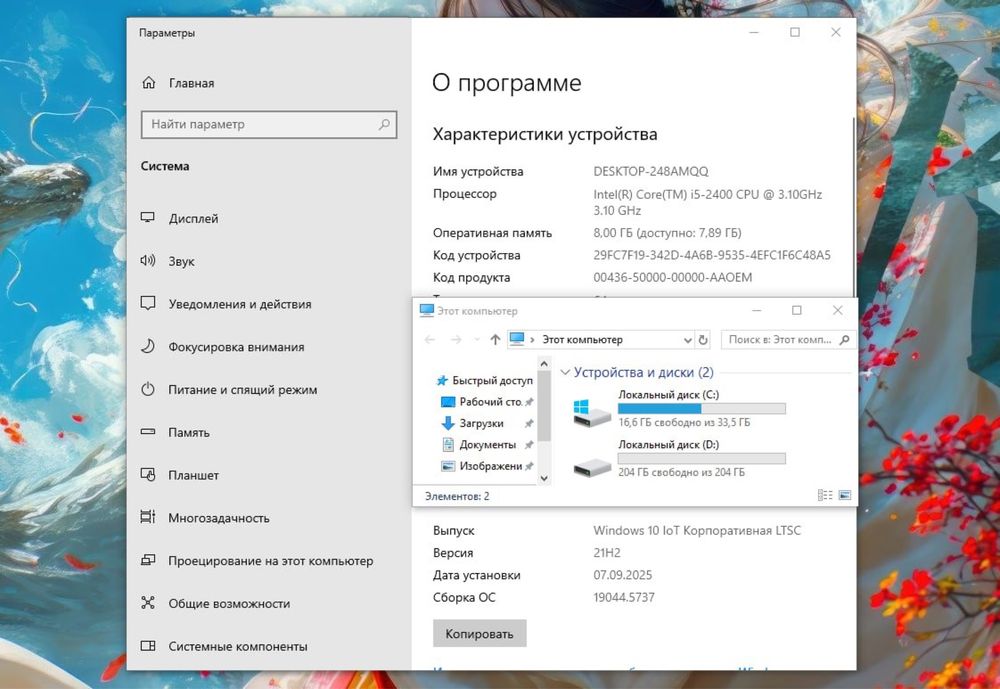1000x689 pixels.
Task: Switch Explorer to large icons view
Action: (845, 495)
